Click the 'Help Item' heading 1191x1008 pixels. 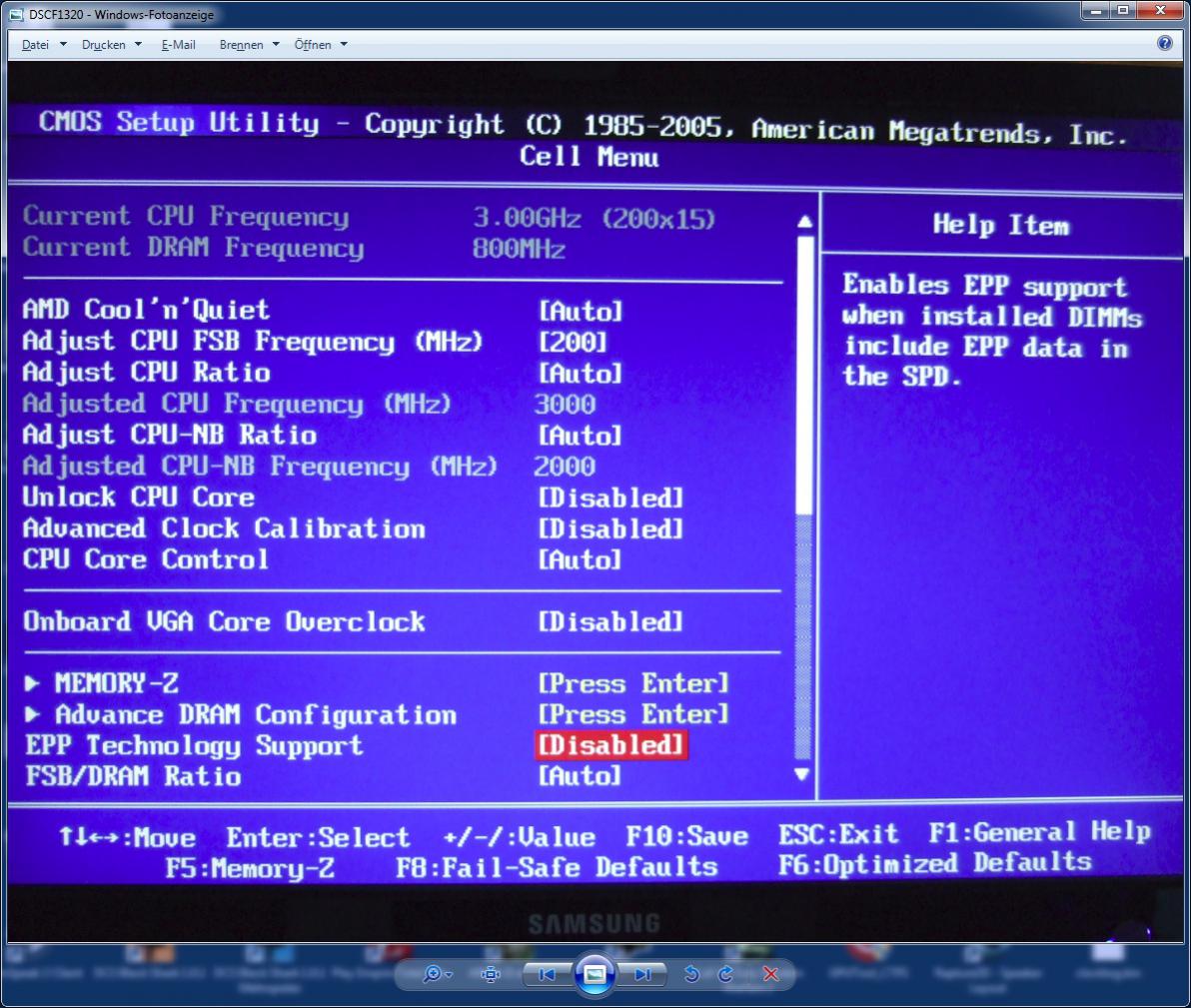(1001, 225)
